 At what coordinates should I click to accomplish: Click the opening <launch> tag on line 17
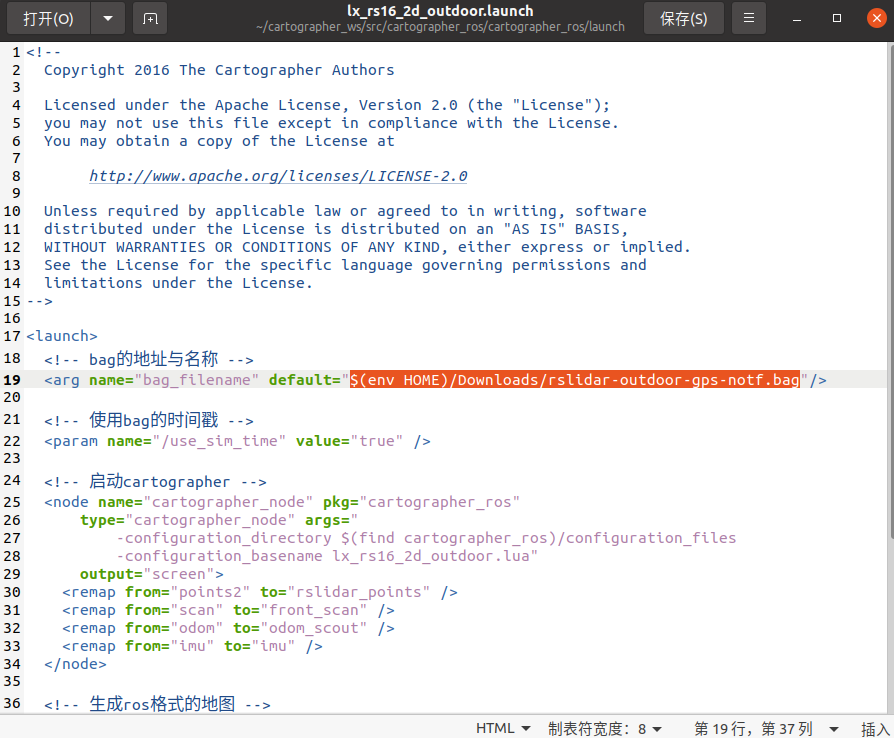click(x=62, y=337)
